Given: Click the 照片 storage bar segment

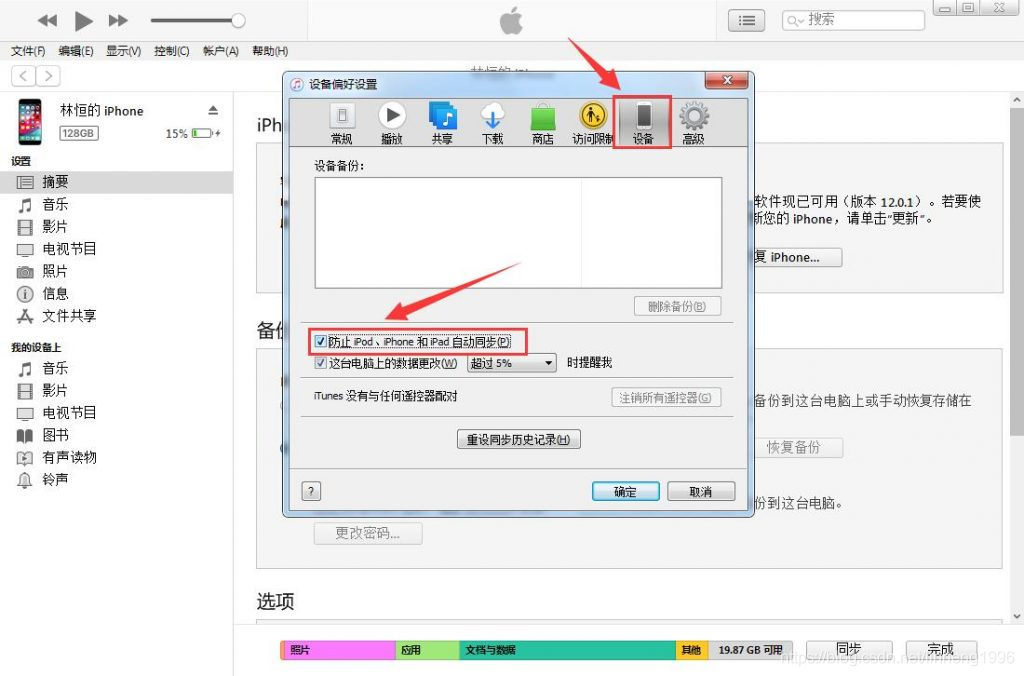Looking at the screenshot, I should coord(340,650).
